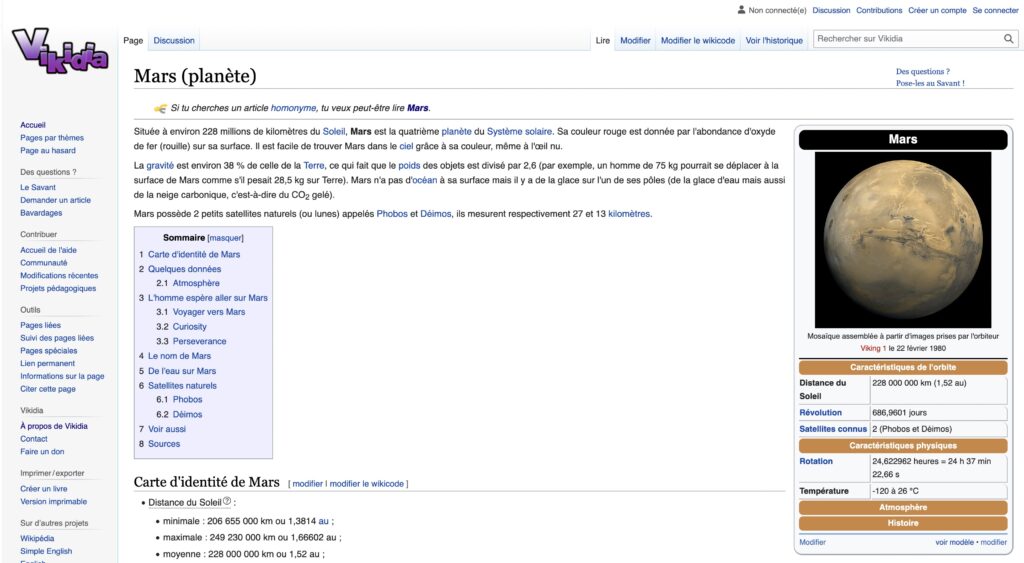Open the Pose-les au Savant link
The image size is (1024, 563).
click(930, 84)
